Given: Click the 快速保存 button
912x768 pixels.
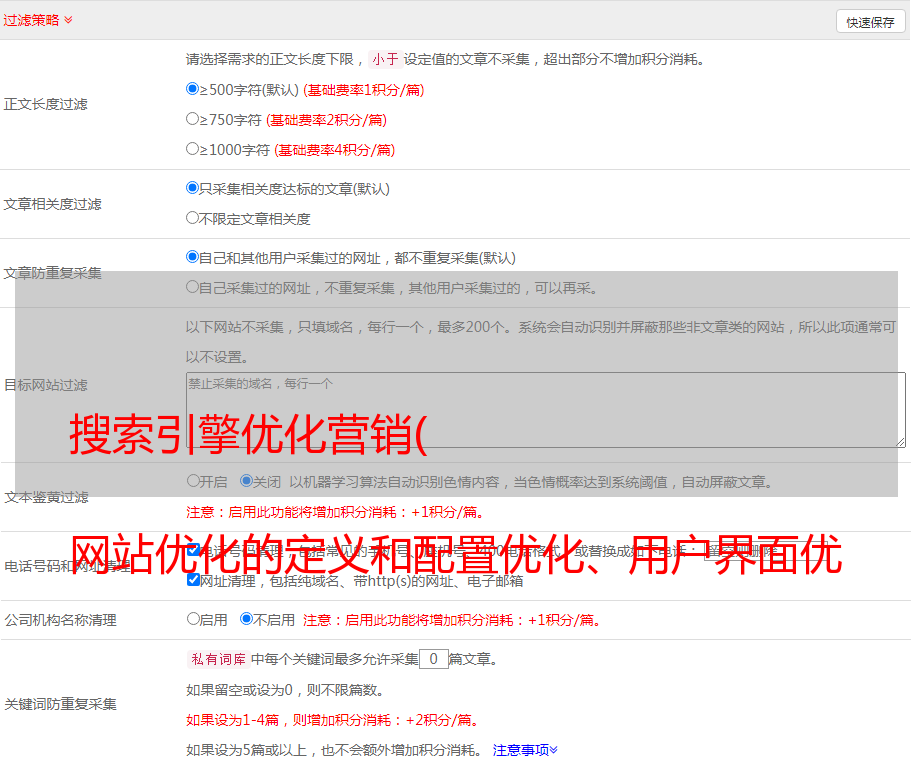Looking at the screenshot, I should click(870, 22).
